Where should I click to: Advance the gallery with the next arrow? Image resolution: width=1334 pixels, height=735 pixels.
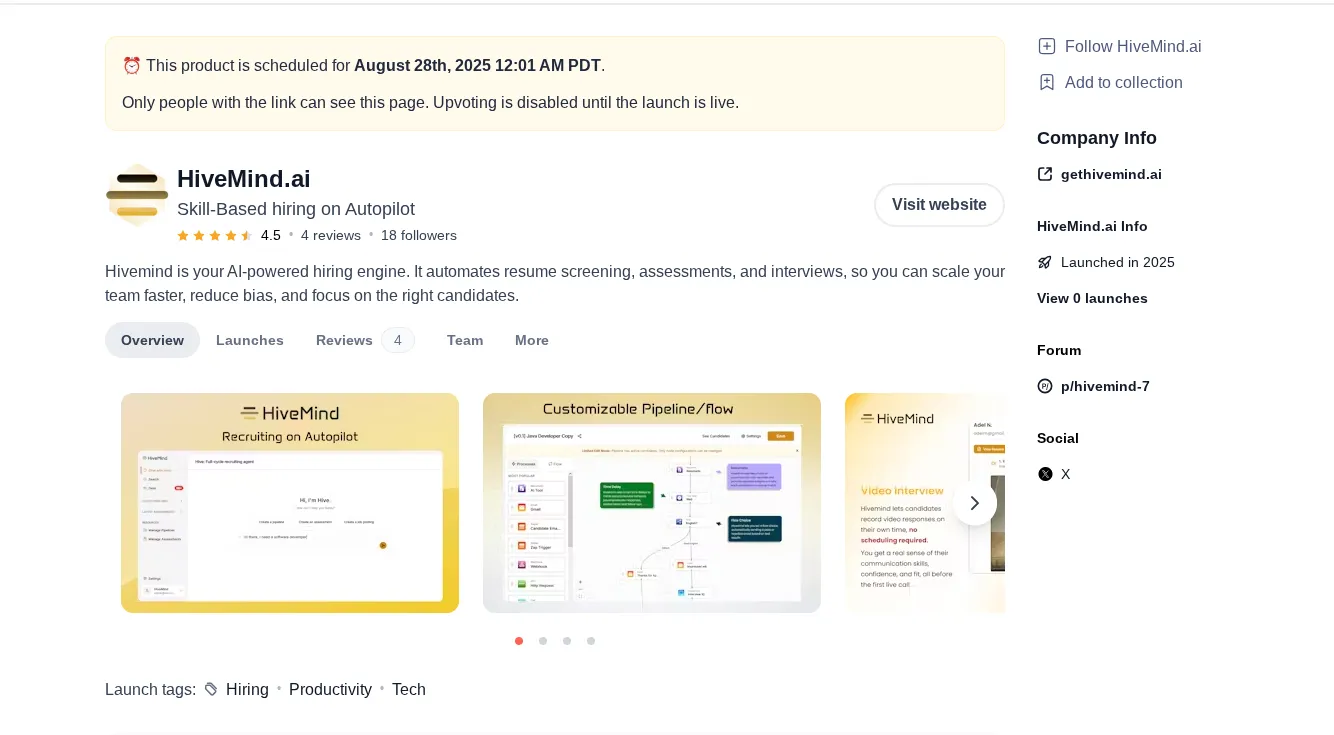pyautogui.click(x=975, y=503)
